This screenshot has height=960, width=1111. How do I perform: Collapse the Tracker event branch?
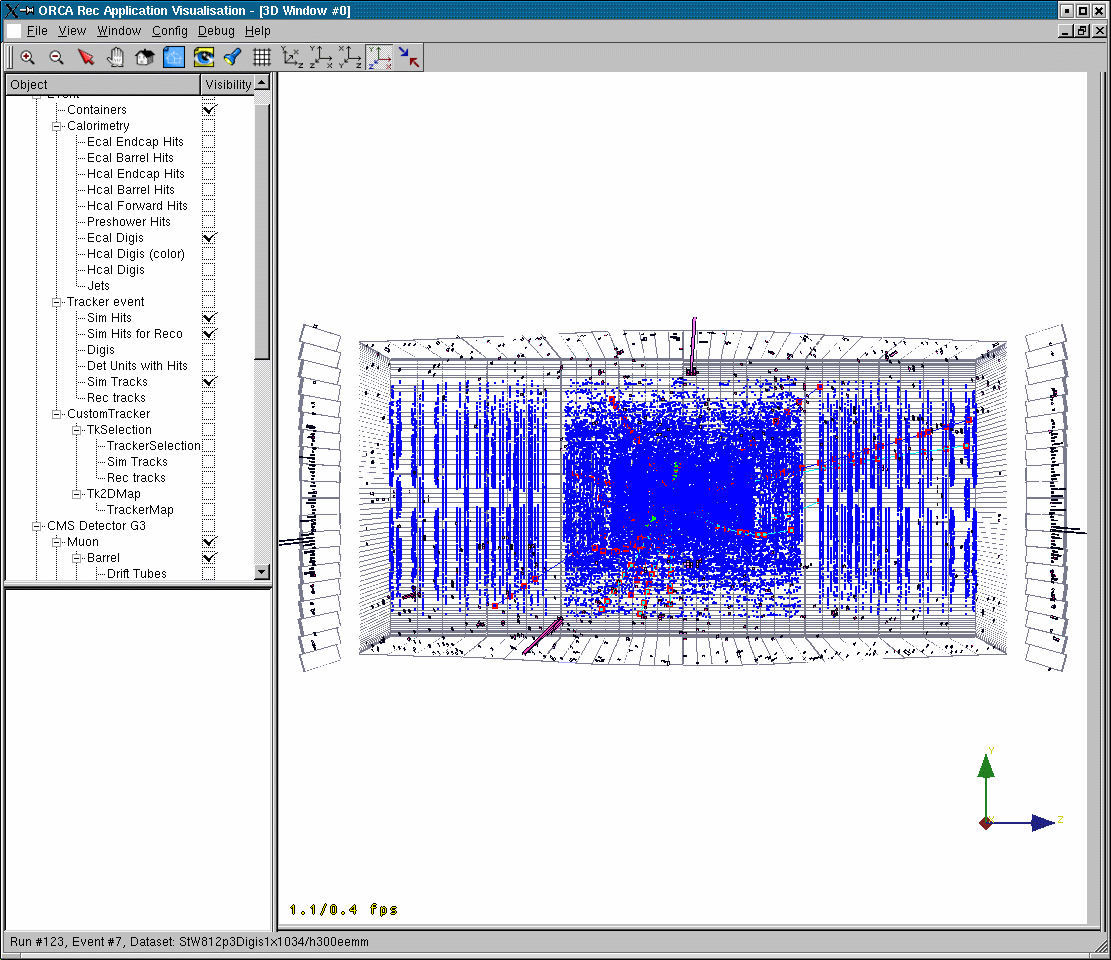(57, 302)
